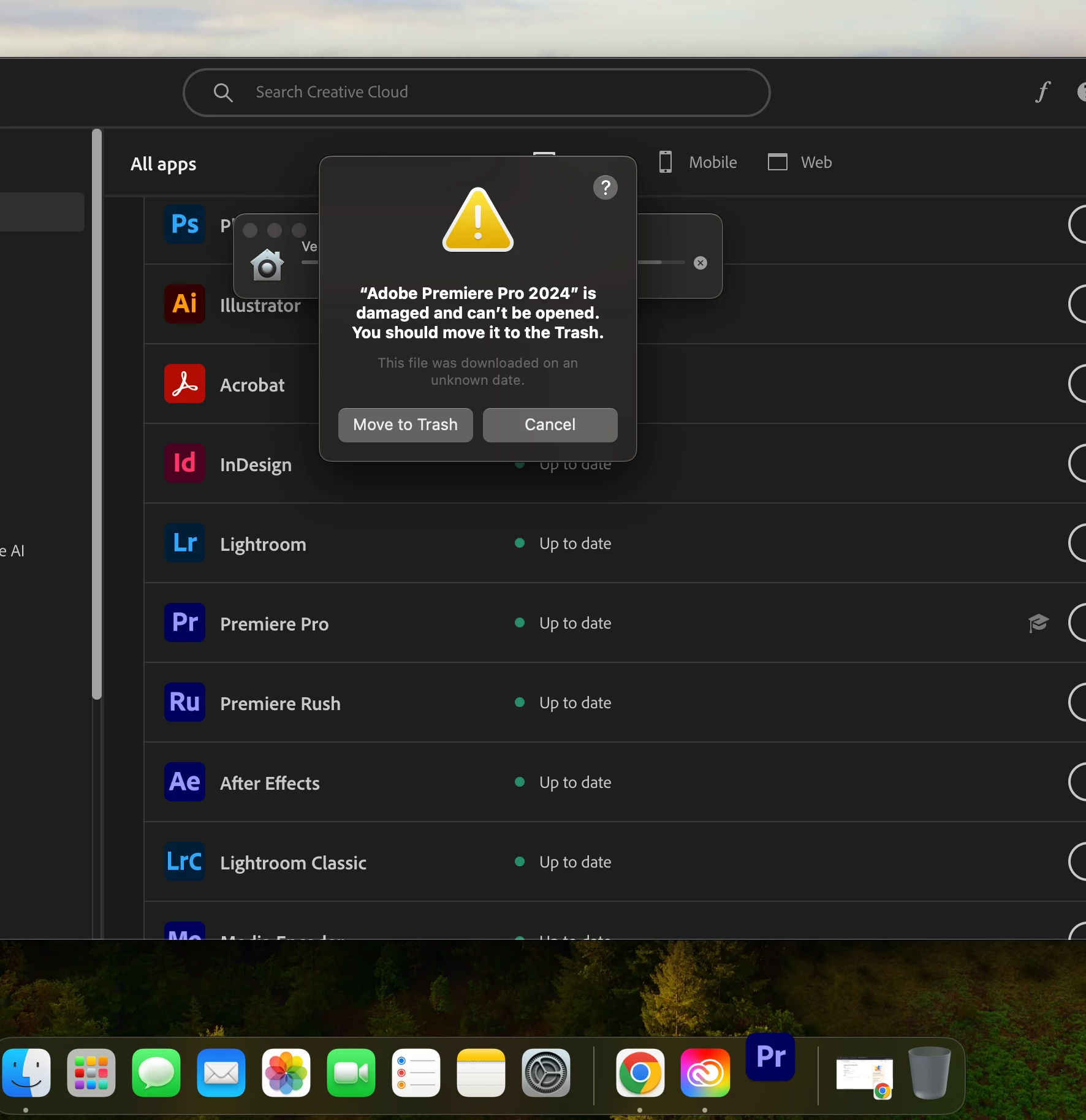Click the Premiere Pro Pr list icon
1086x1120 pixels.
[x=184, y=622]
